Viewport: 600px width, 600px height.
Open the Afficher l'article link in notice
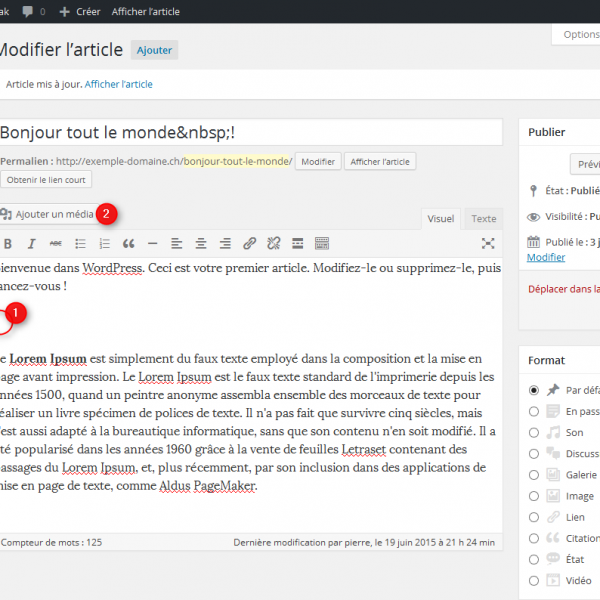click(119, 84)
